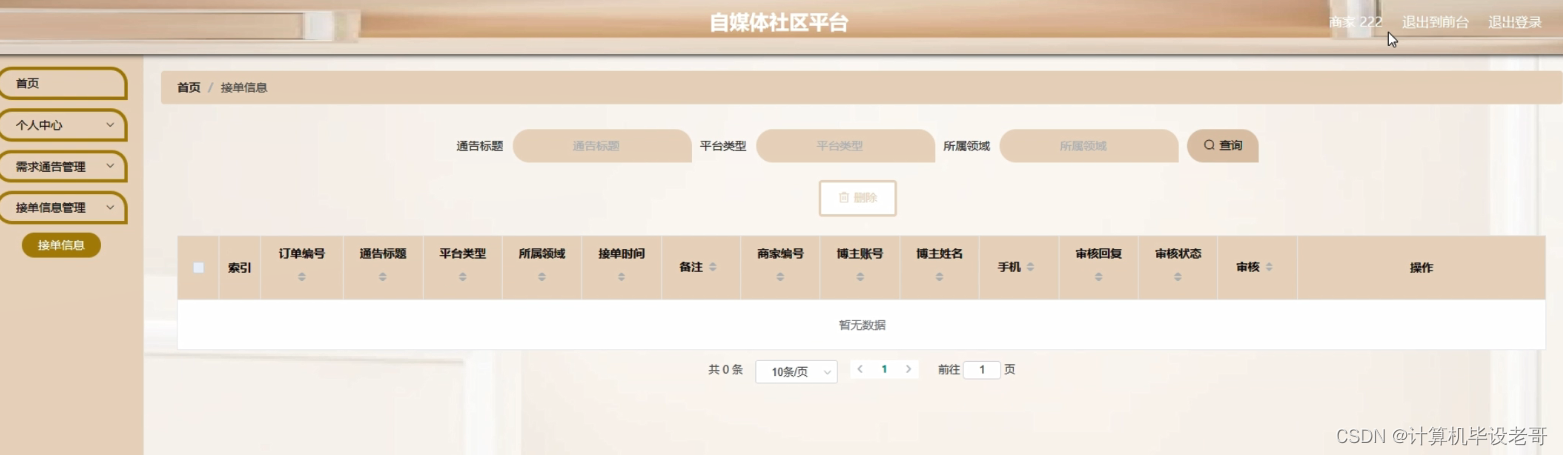Click the 索引 column header

tap(240, 268)
